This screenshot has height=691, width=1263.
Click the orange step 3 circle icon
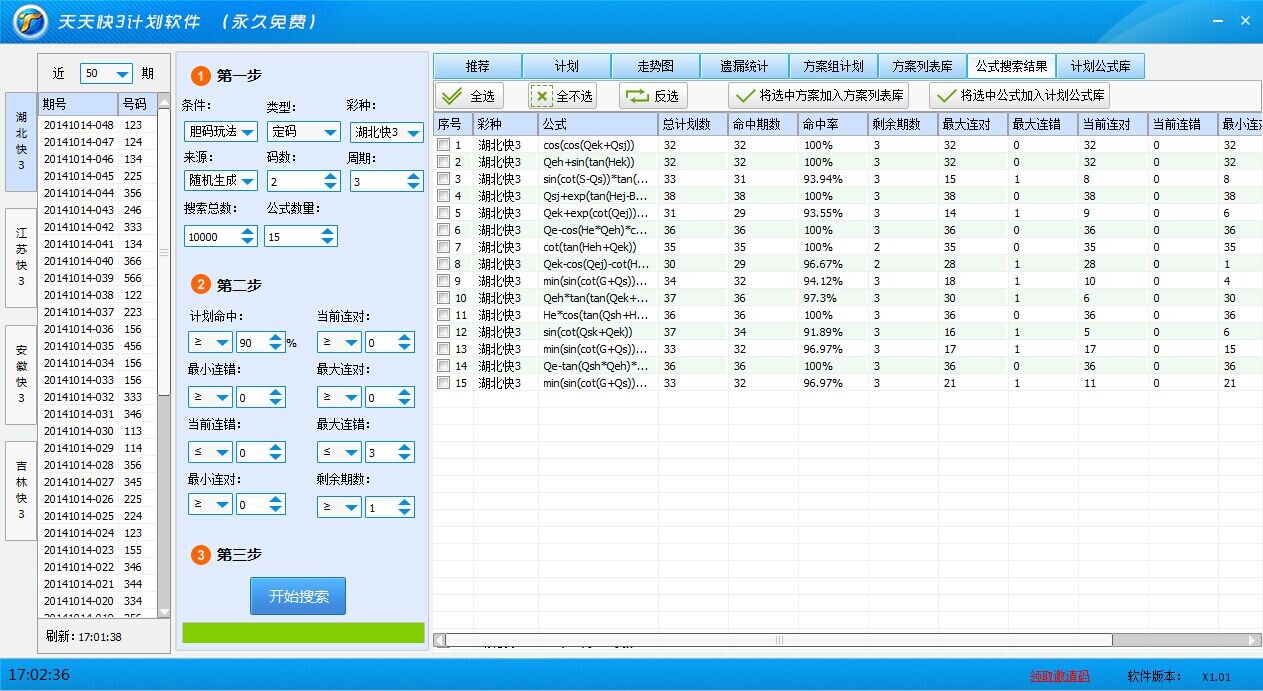[x=200, y=555]
